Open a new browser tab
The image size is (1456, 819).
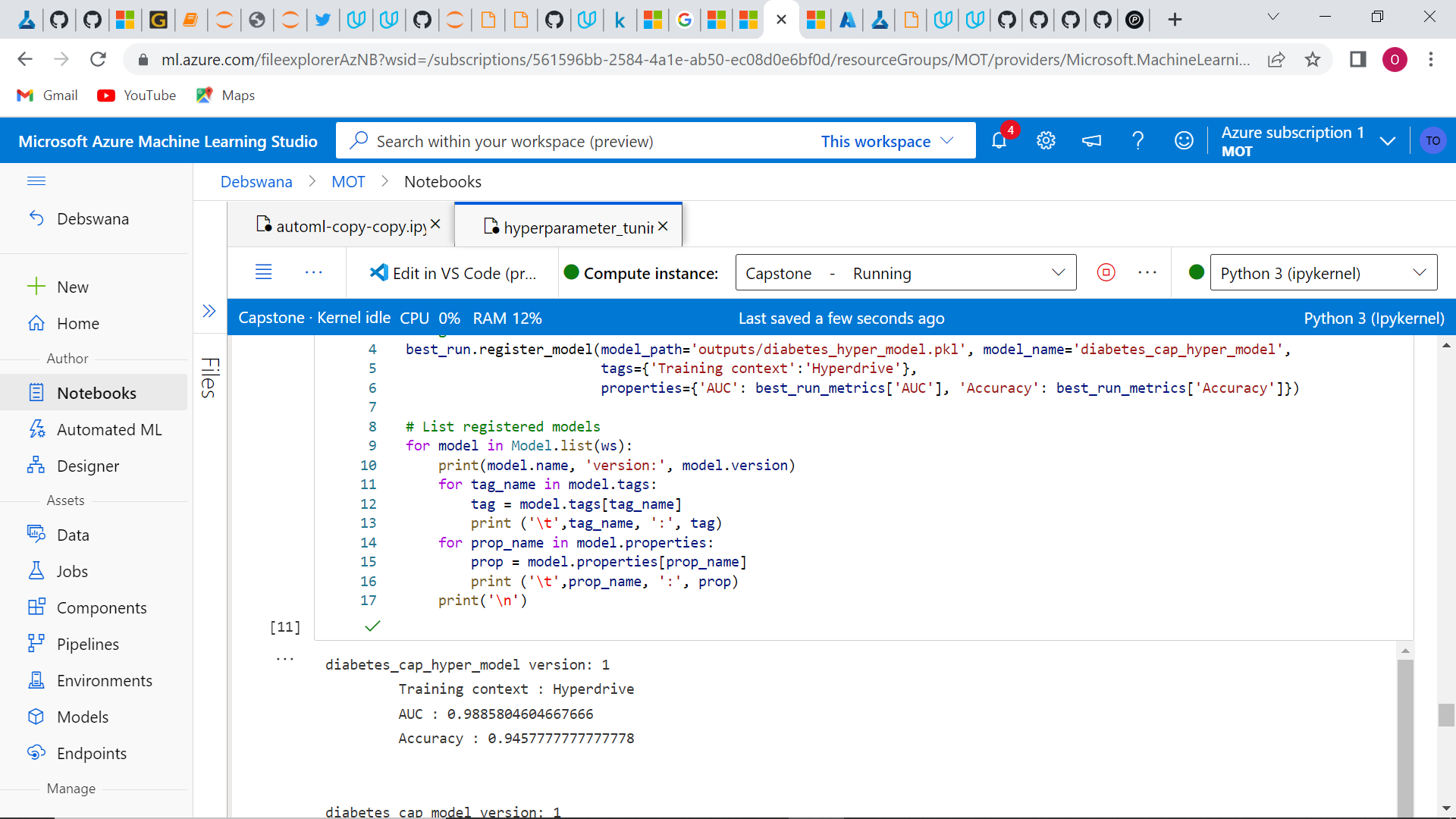pos(1175,20)
